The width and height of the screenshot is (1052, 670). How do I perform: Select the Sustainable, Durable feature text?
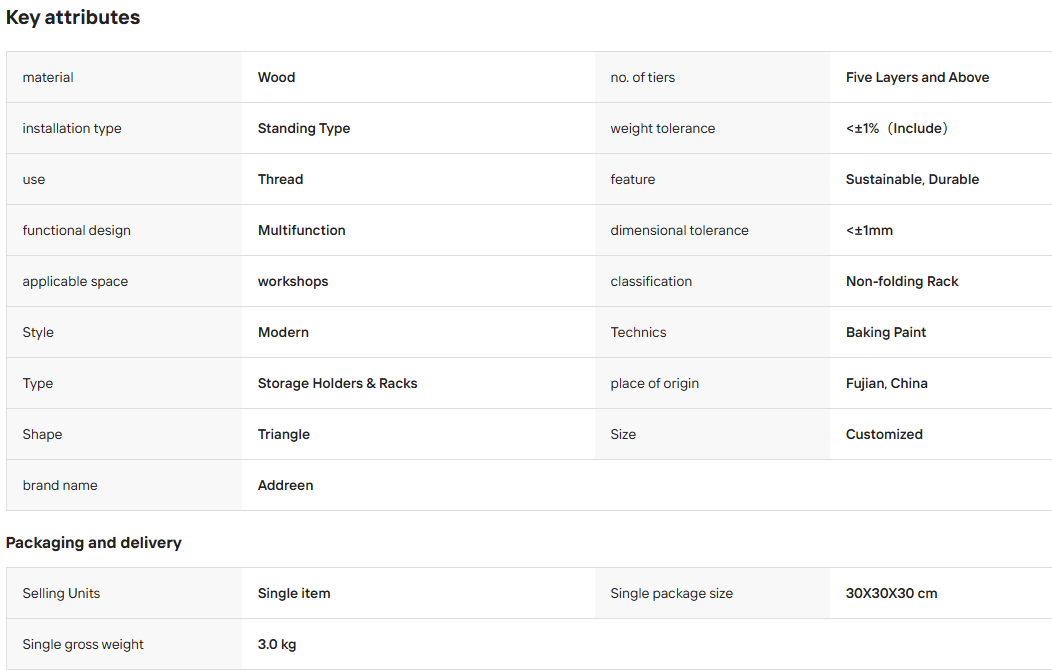click(x=912, y=179)
